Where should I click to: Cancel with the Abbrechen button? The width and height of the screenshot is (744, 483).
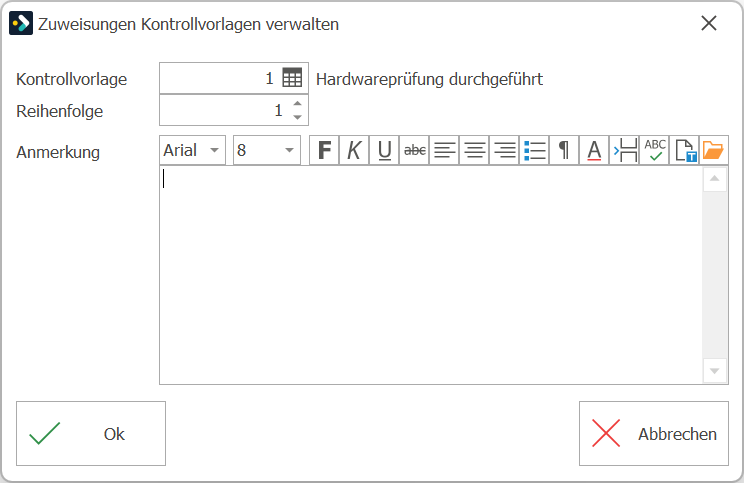click(653, 433)
